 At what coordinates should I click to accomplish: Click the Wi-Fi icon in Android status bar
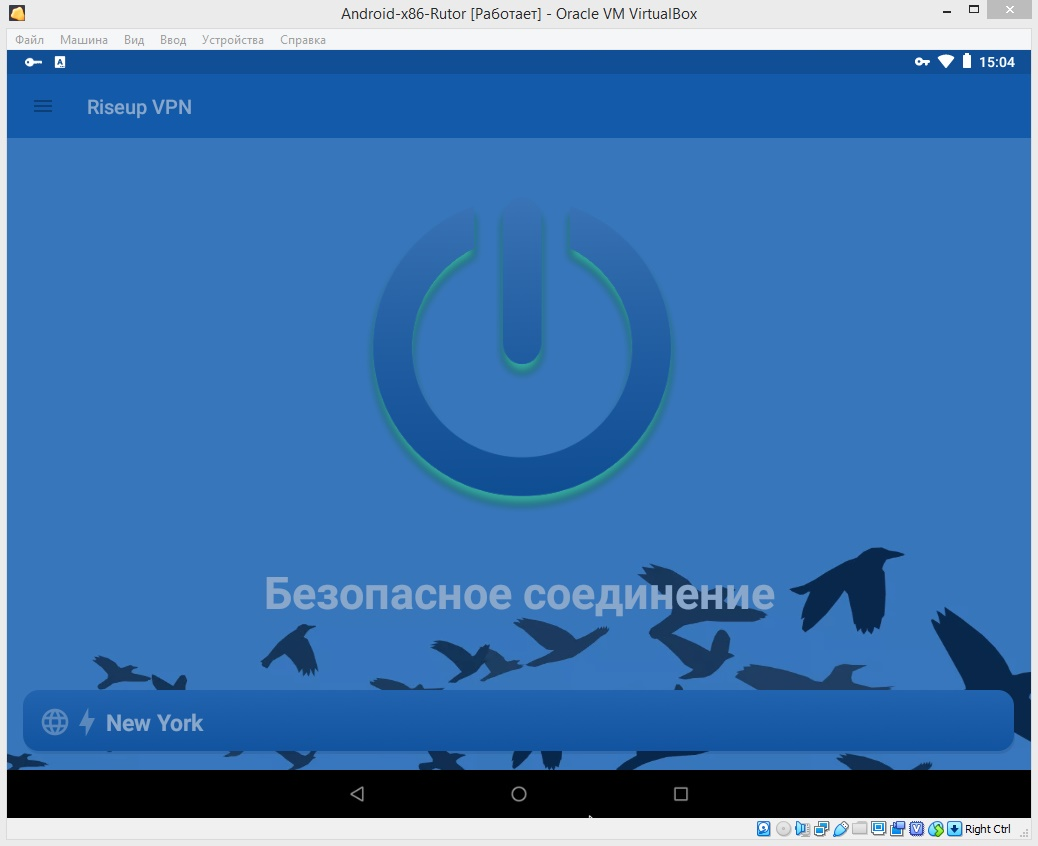pyautogui.click(x=945, y=62)
